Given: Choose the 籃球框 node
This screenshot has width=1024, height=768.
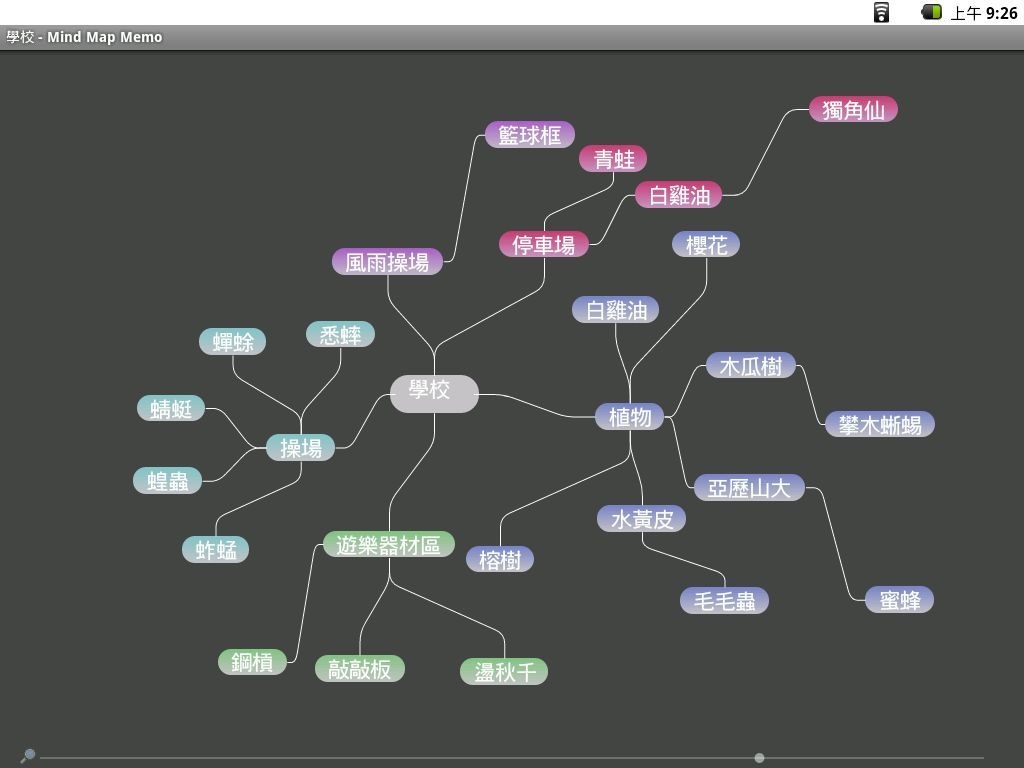Looking at the screenshot, I should (529, 135).
